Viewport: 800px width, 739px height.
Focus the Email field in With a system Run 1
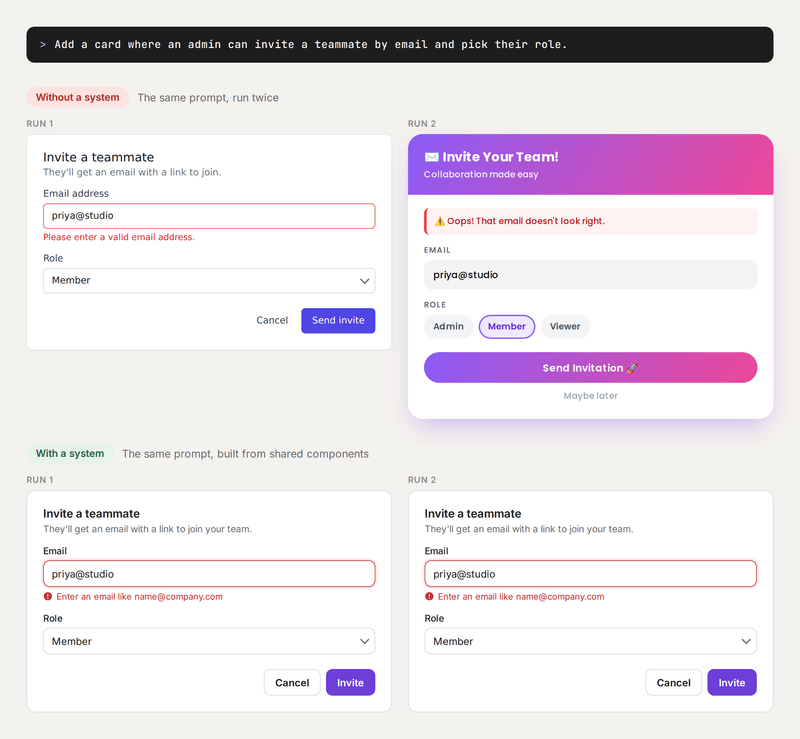click(209, 574)
